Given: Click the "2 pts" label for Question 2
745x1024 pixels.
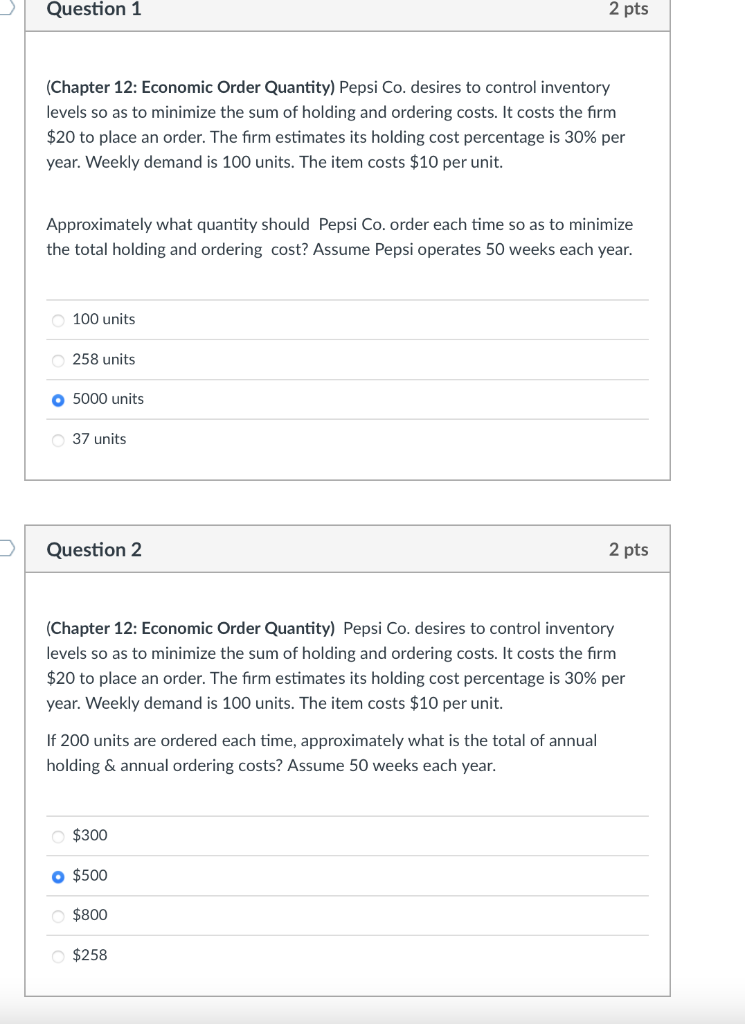Looking at the screenshot, I should 630,549.
